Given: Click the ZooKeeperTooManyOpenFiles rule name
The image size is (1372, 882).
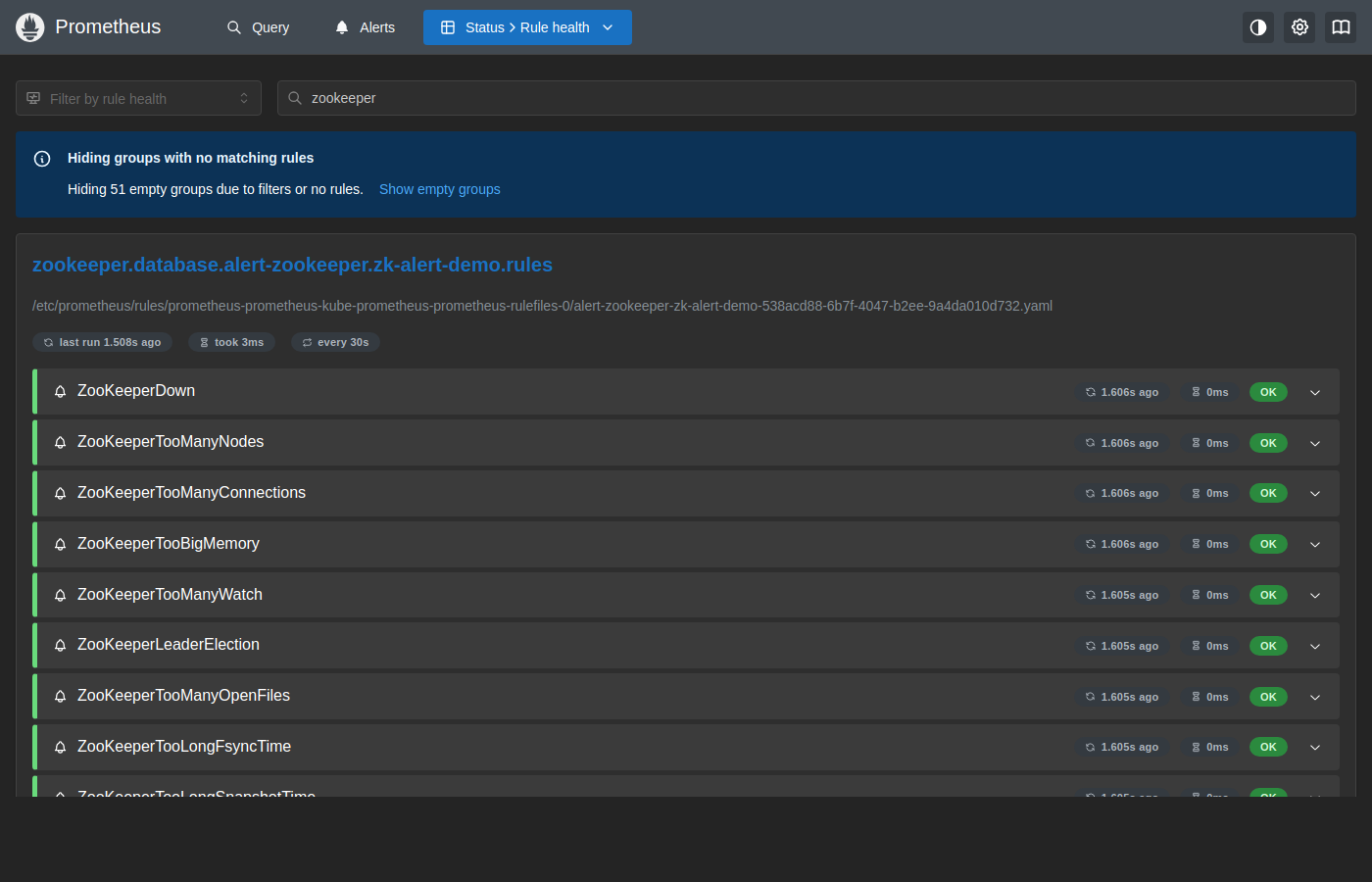Looking at the screenshot, I should pyautogui.click(x=183, y=696).
